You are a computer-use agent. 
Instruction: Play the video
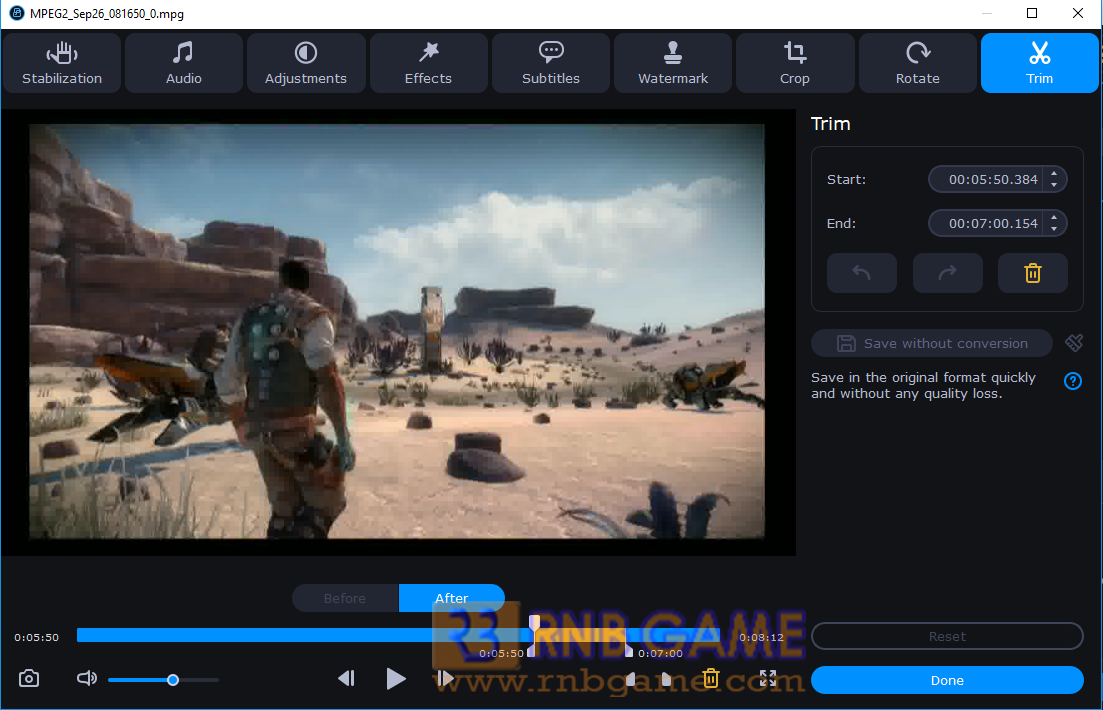click(396, 678)
